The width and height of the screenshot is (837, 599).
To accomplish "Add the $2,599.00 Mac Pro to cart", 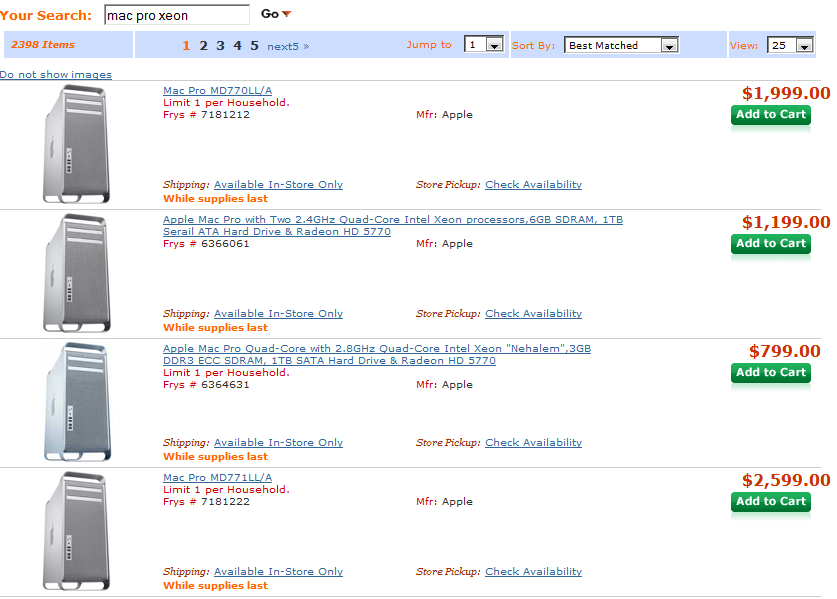I will [x=771, y=502].
